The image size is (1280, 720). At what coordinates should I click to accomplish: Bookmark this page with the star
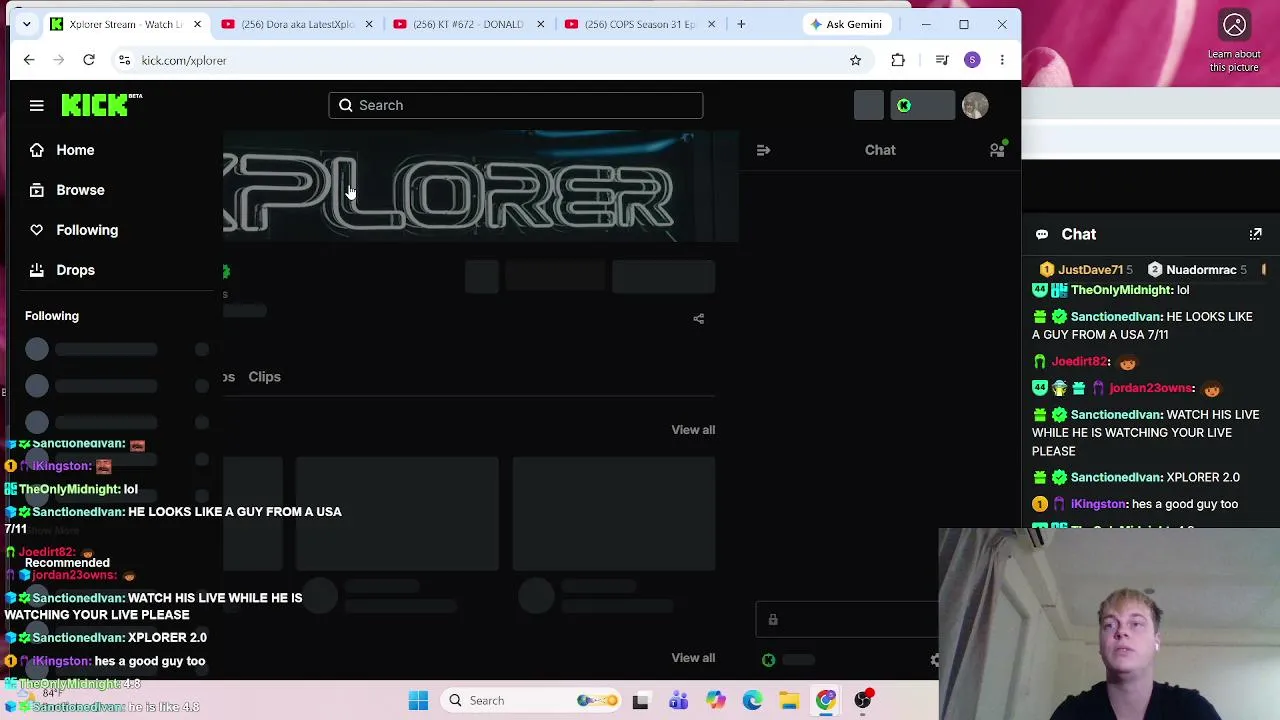coord(855,60)
